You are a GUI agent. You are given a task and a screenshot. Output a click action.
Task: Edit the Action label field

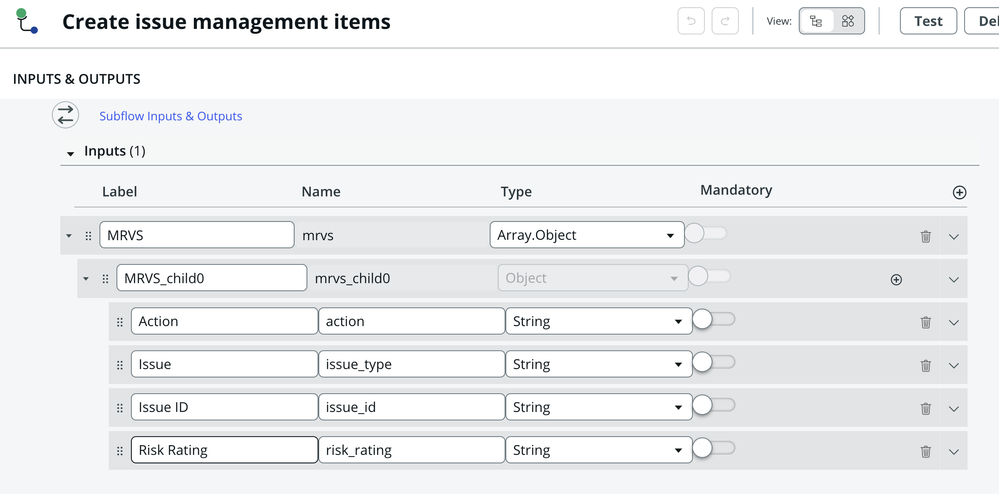(x=224, y=321)
